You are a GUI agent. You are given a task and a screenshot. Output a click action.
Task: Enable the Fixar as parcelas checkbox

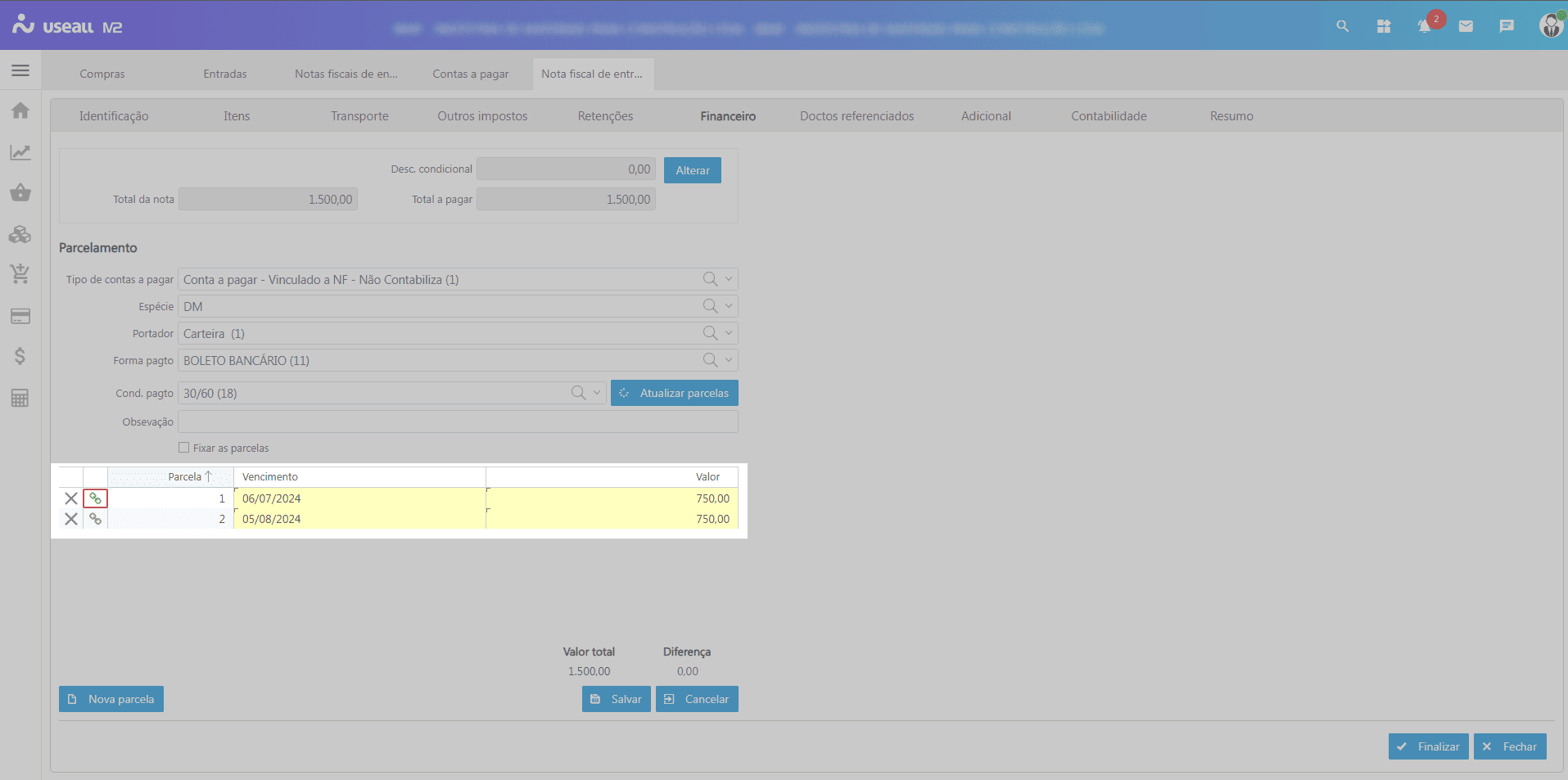[184, 448]
